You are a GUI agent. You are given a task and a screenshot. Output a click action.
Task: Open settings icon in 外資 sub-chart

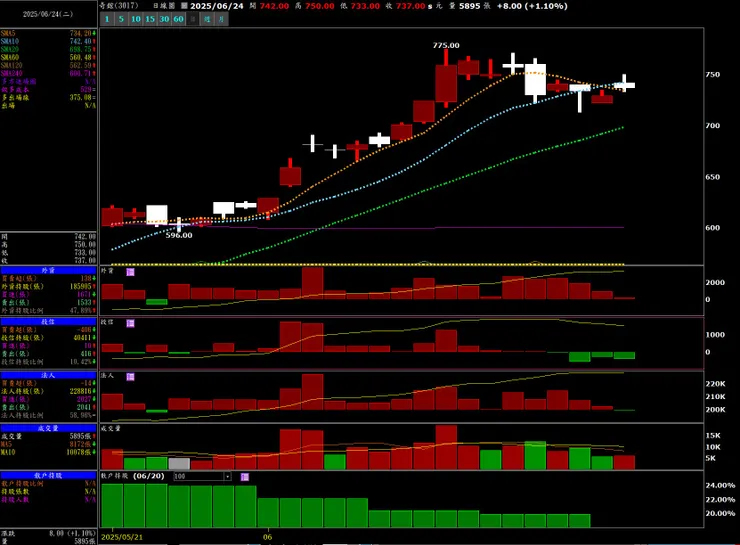(131, 272)
